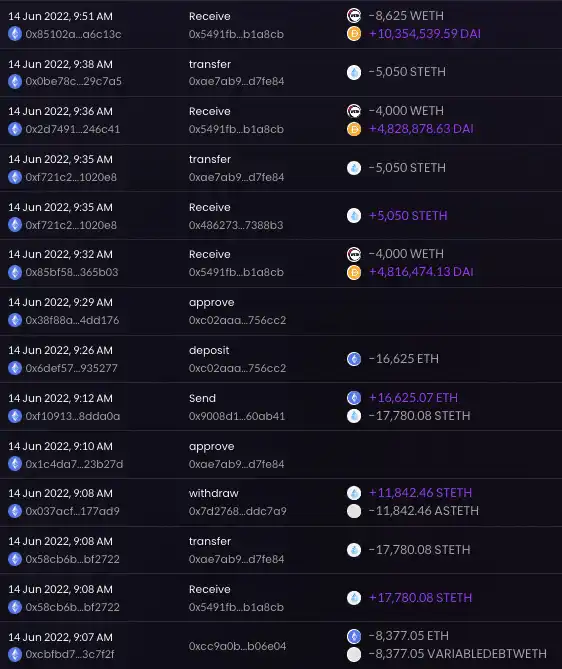This screenshot has height=669, width=562.
Task: Click the ASTETH icon beside -11,842.46 ASTETH
Action: [x=354, y=511]
